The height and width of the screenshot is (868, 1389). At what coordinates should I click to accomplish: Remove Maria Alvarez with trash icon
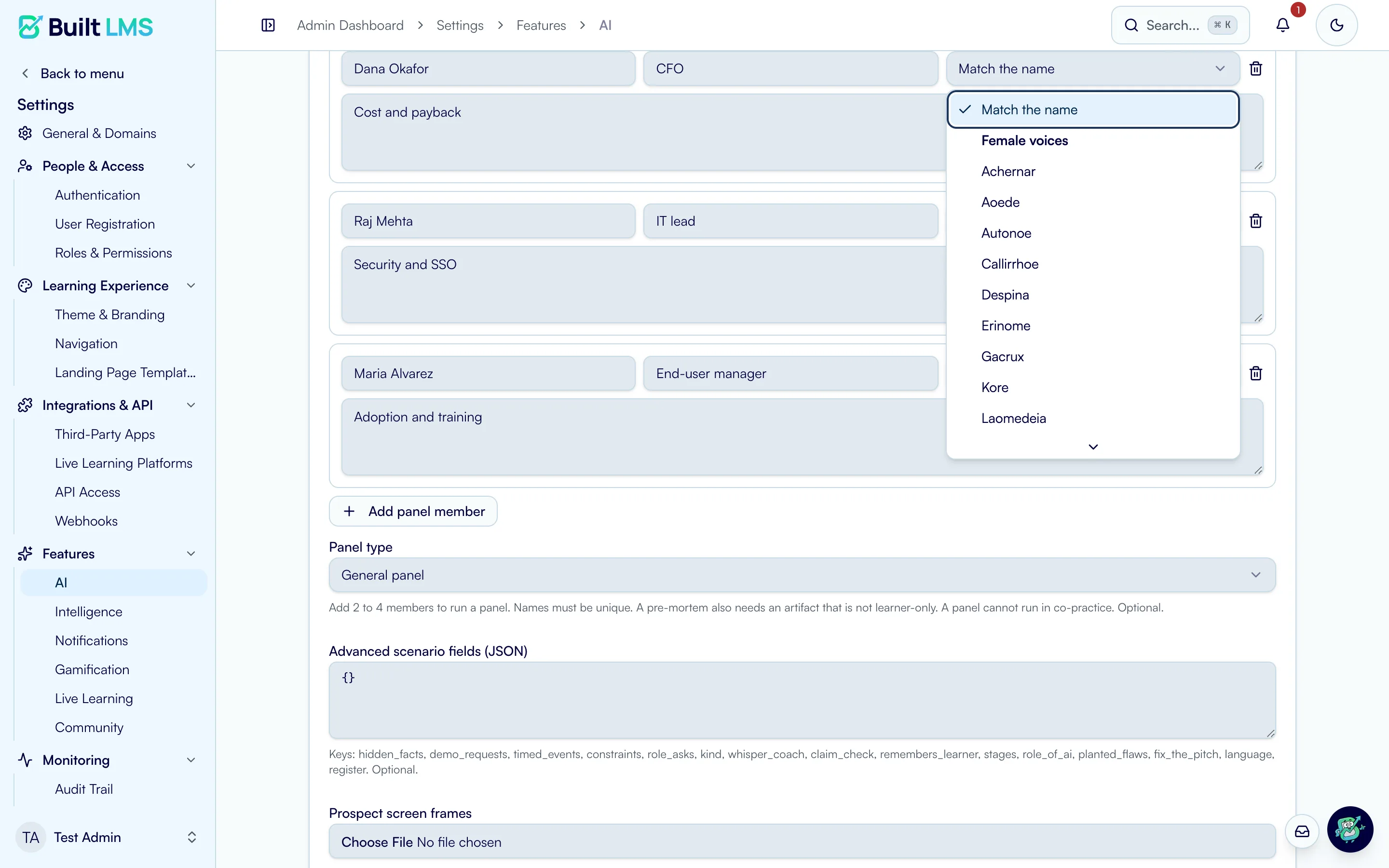pos(1256,374)
